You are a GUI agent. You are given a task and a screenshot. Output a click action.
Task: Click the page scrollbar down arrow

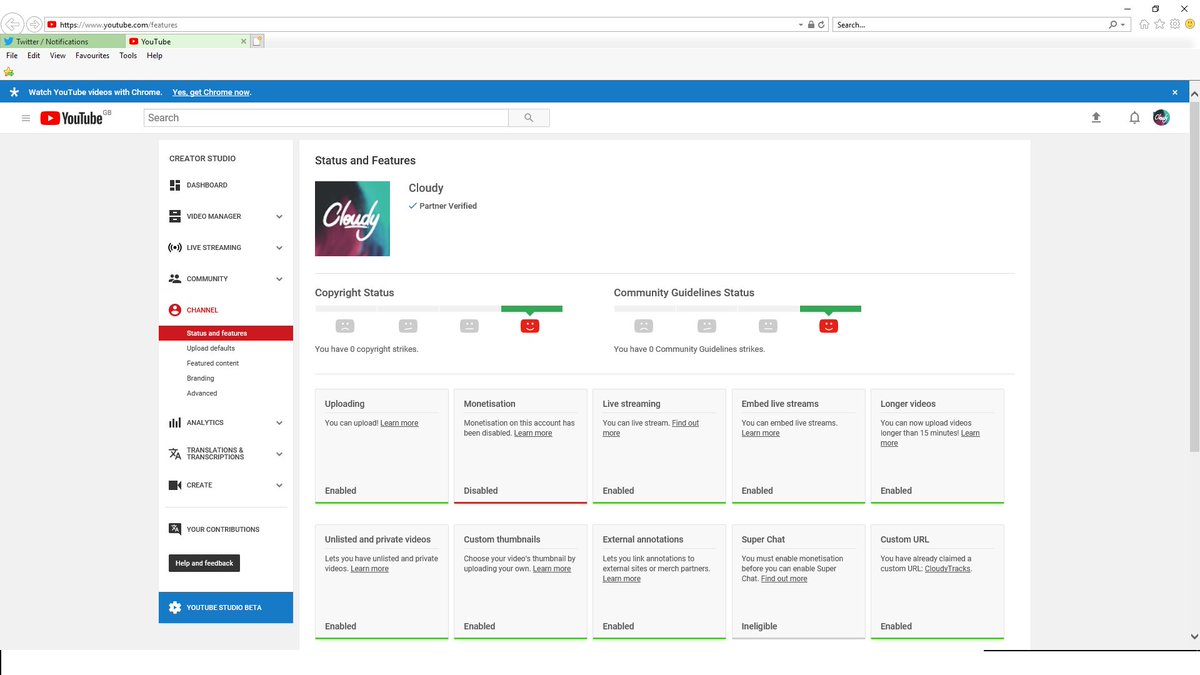click(x=1194, y=636)
